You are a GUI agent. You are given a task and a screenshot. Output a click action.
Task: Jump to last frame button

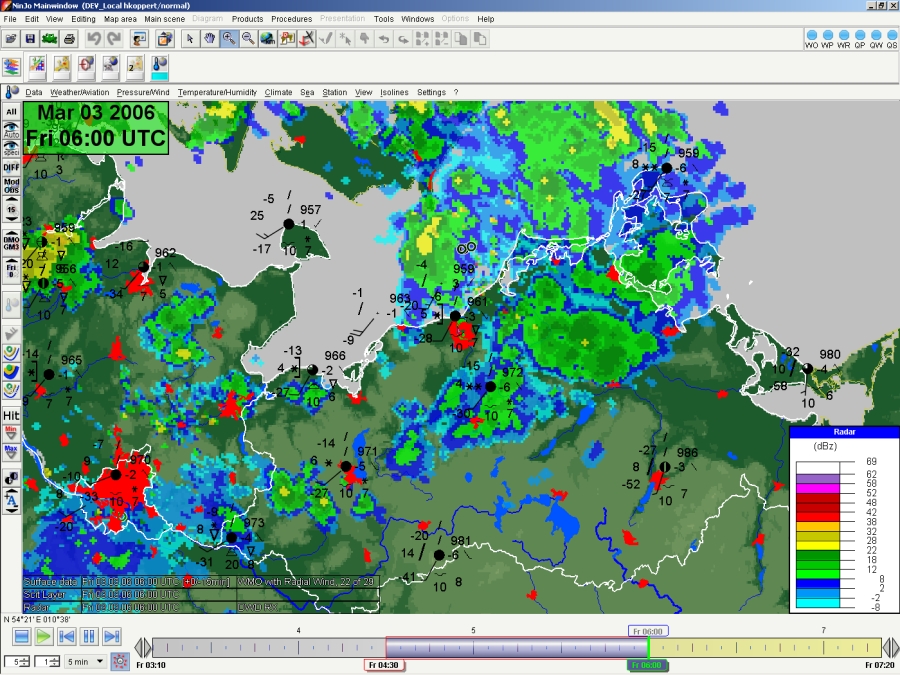[112, 637]
